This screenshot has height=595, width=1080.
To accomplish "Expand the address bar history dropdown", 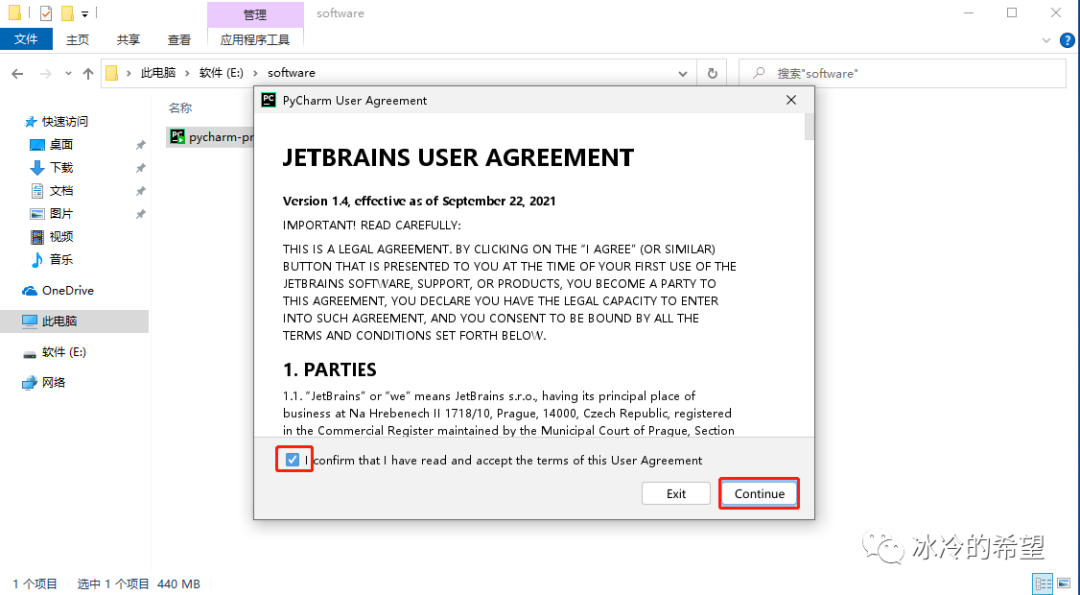I will pos(682,74).
